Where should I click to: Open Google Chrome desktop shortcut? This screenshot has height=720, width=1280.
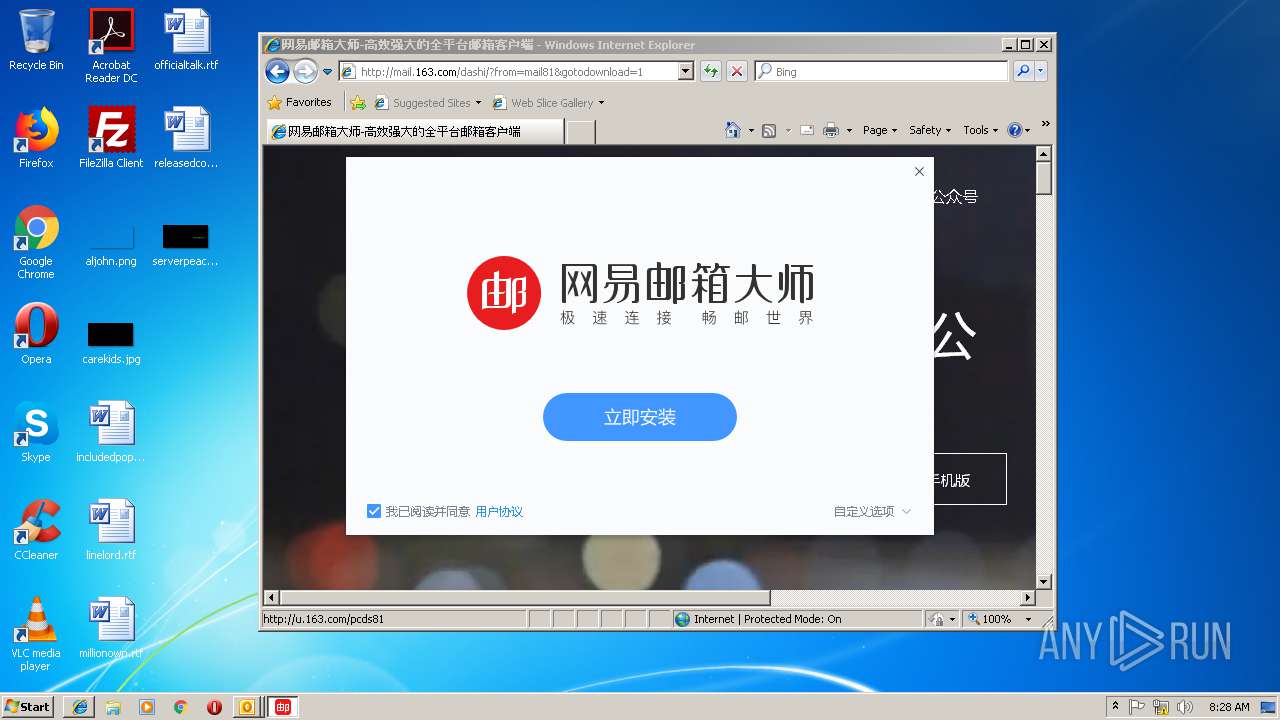pyautogui.click(x=36, y=241)
